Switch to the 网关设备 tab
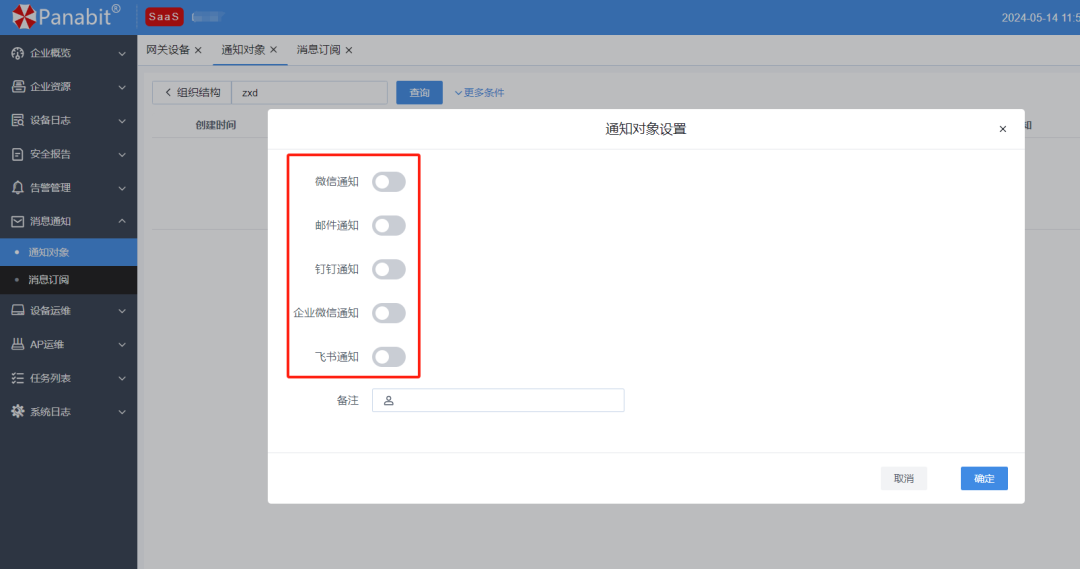 [x=167, y=50]
